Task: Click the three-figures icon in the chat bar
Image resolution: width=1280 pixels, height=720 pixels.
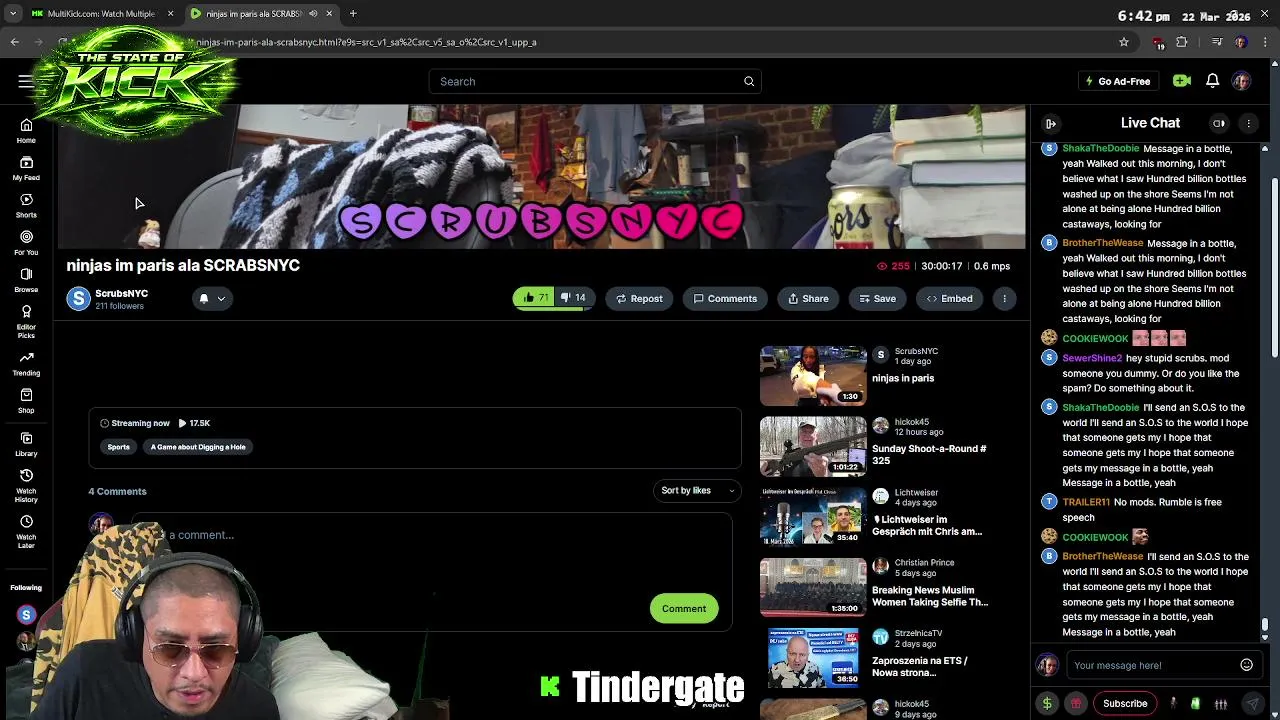Action: [1221, 703]
